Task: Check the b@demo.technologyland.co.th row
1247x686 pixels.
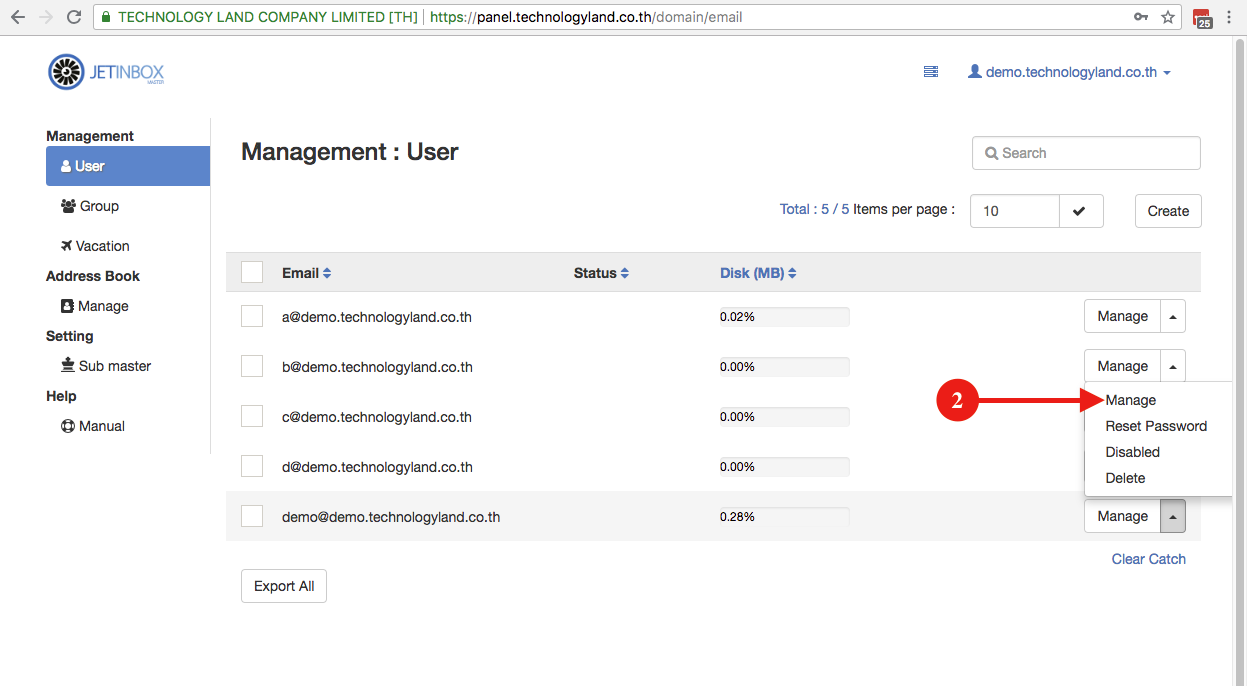Action: pyautogui.click(x=252, y=366)
